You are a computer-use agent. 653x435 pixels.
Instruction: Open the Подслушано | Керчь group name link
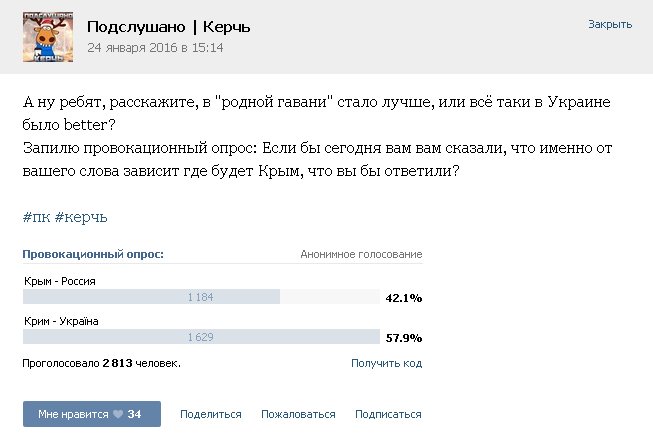169,27
